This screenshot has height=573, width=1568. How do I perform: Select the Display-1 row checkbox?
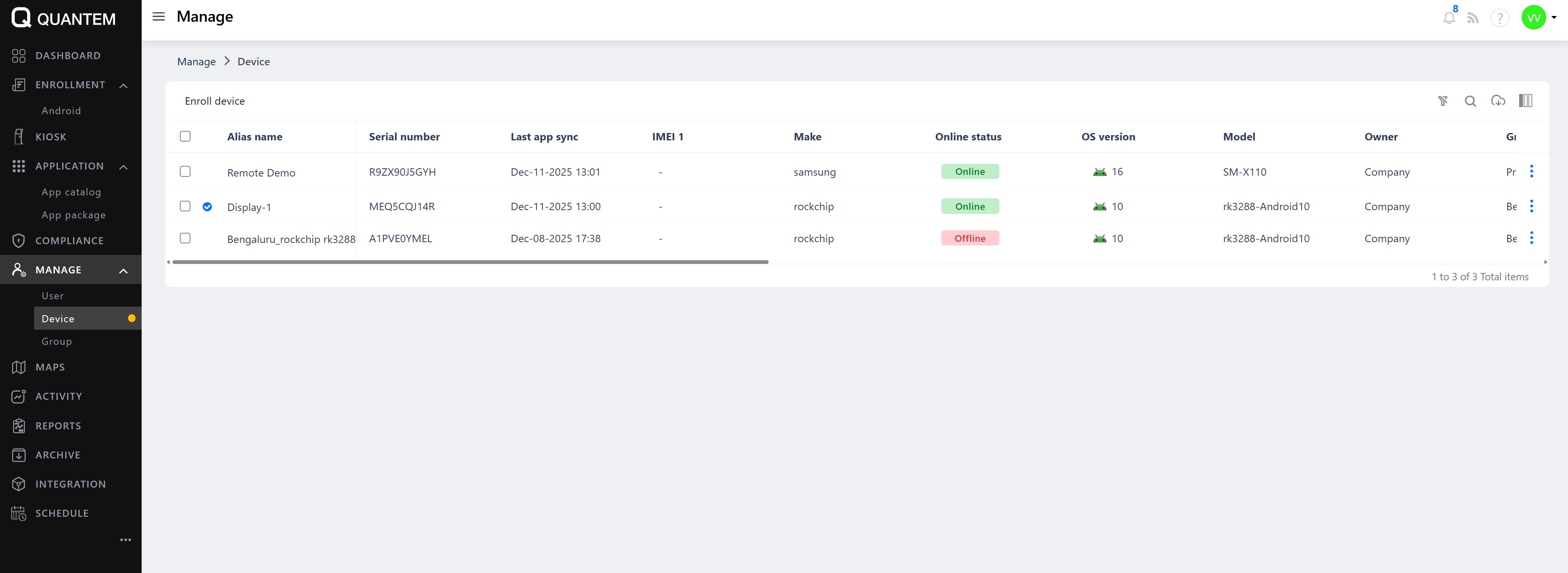click(185, 206)
